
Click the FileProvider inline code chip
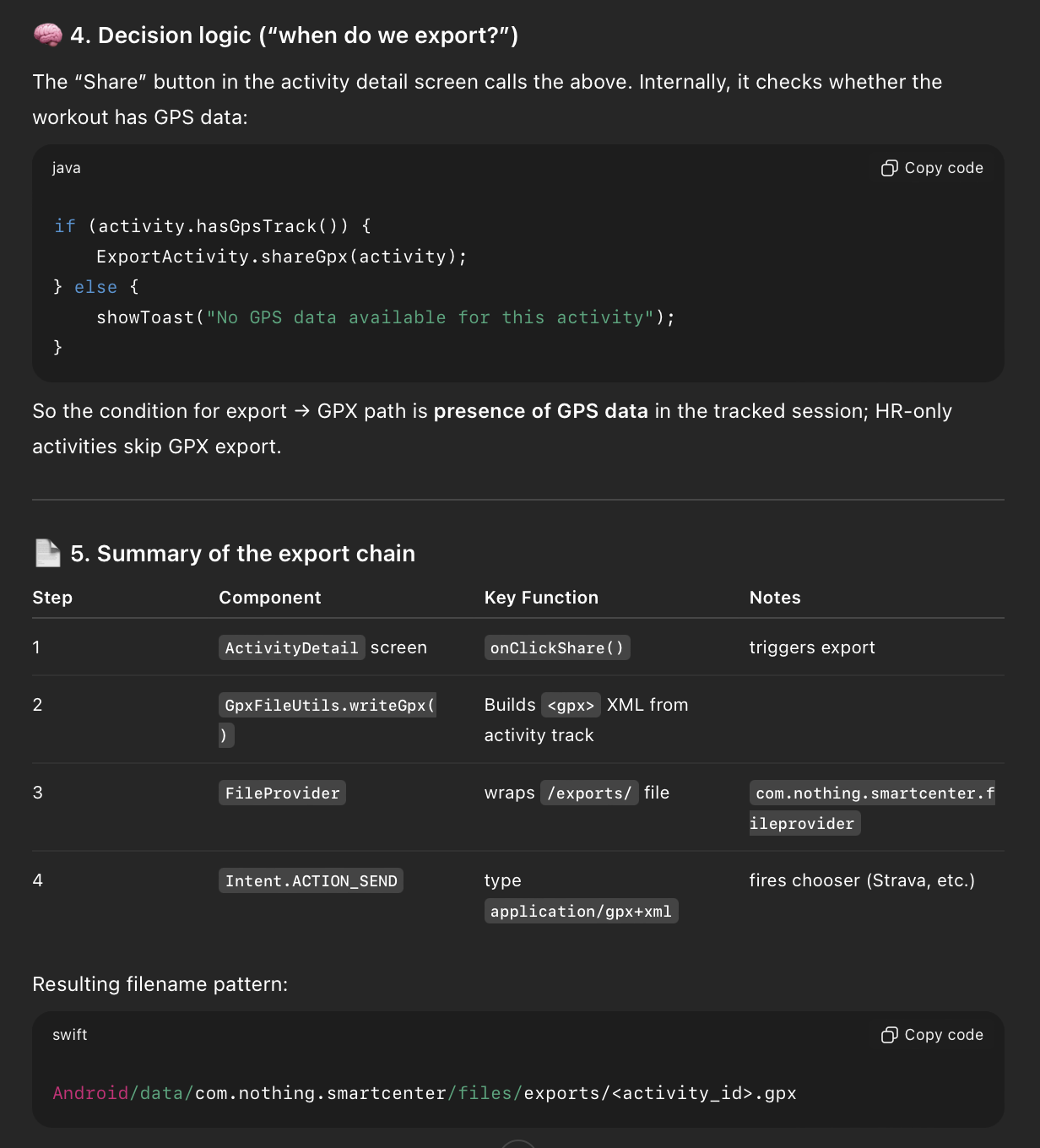[282, 793]
